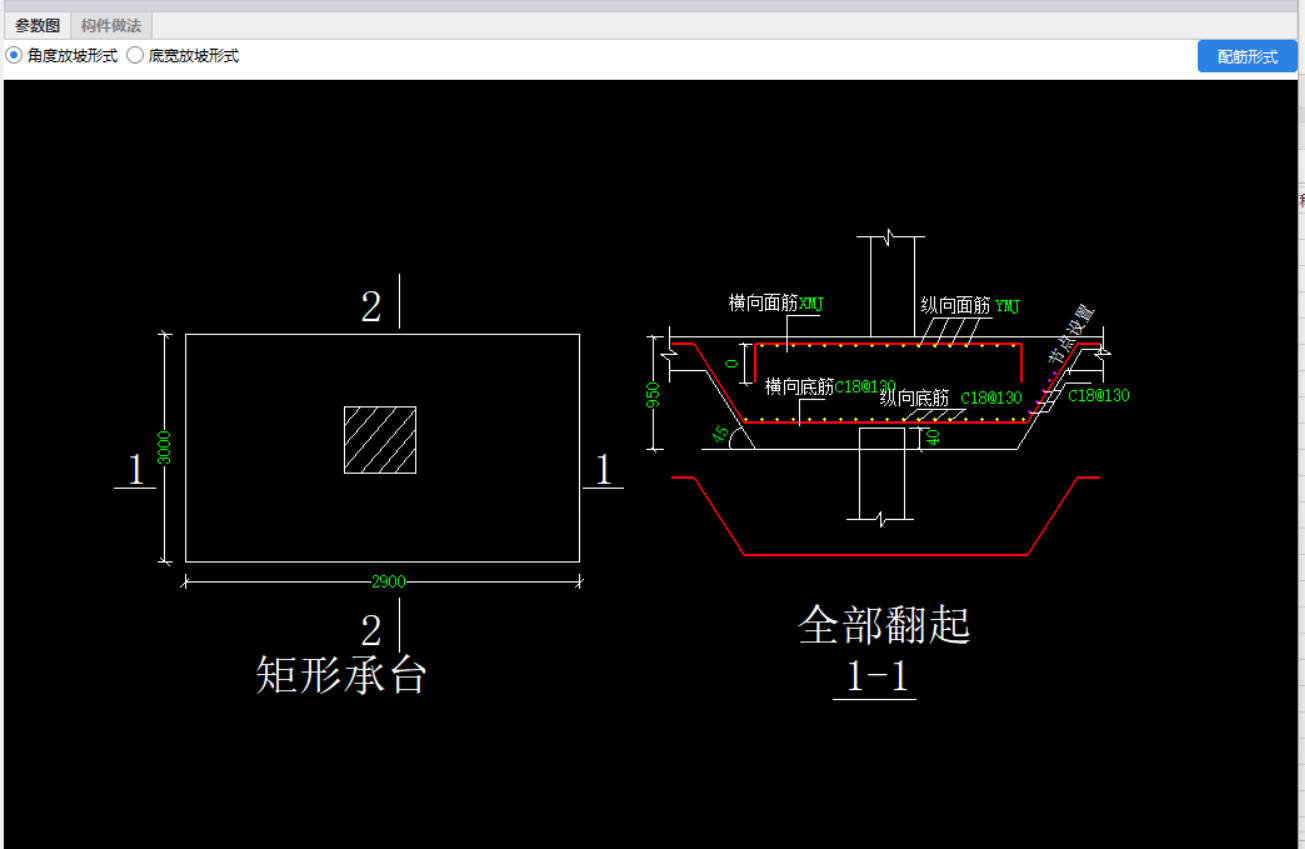The width and height of the screenshot is (1305, 849).
Task: Edit C18@130 next to 纵向底筋
Action: coord(991,398)
